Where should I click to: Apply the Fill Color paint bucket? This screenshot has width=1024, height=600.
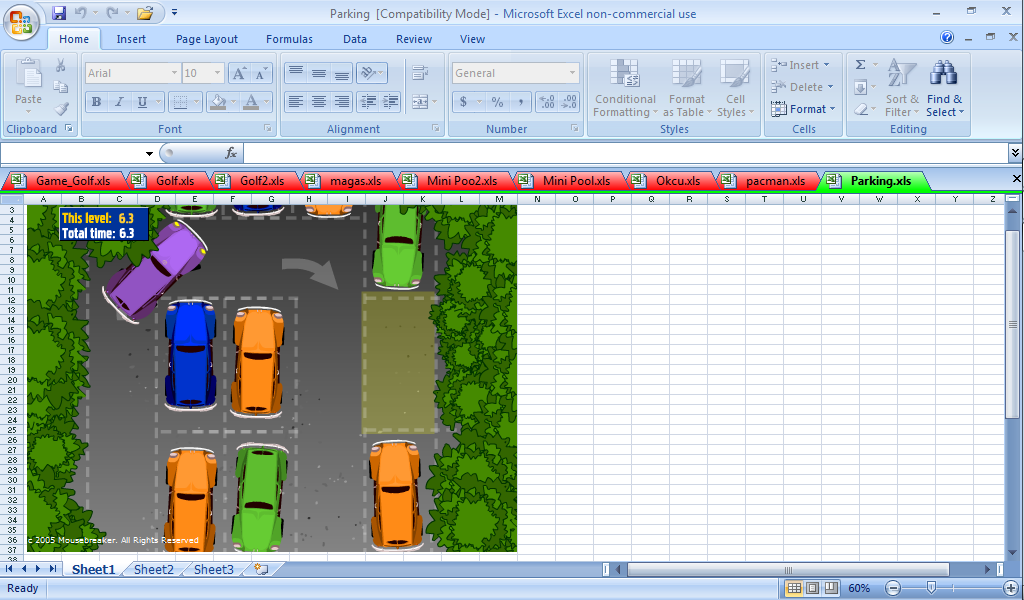click(218, 101)
